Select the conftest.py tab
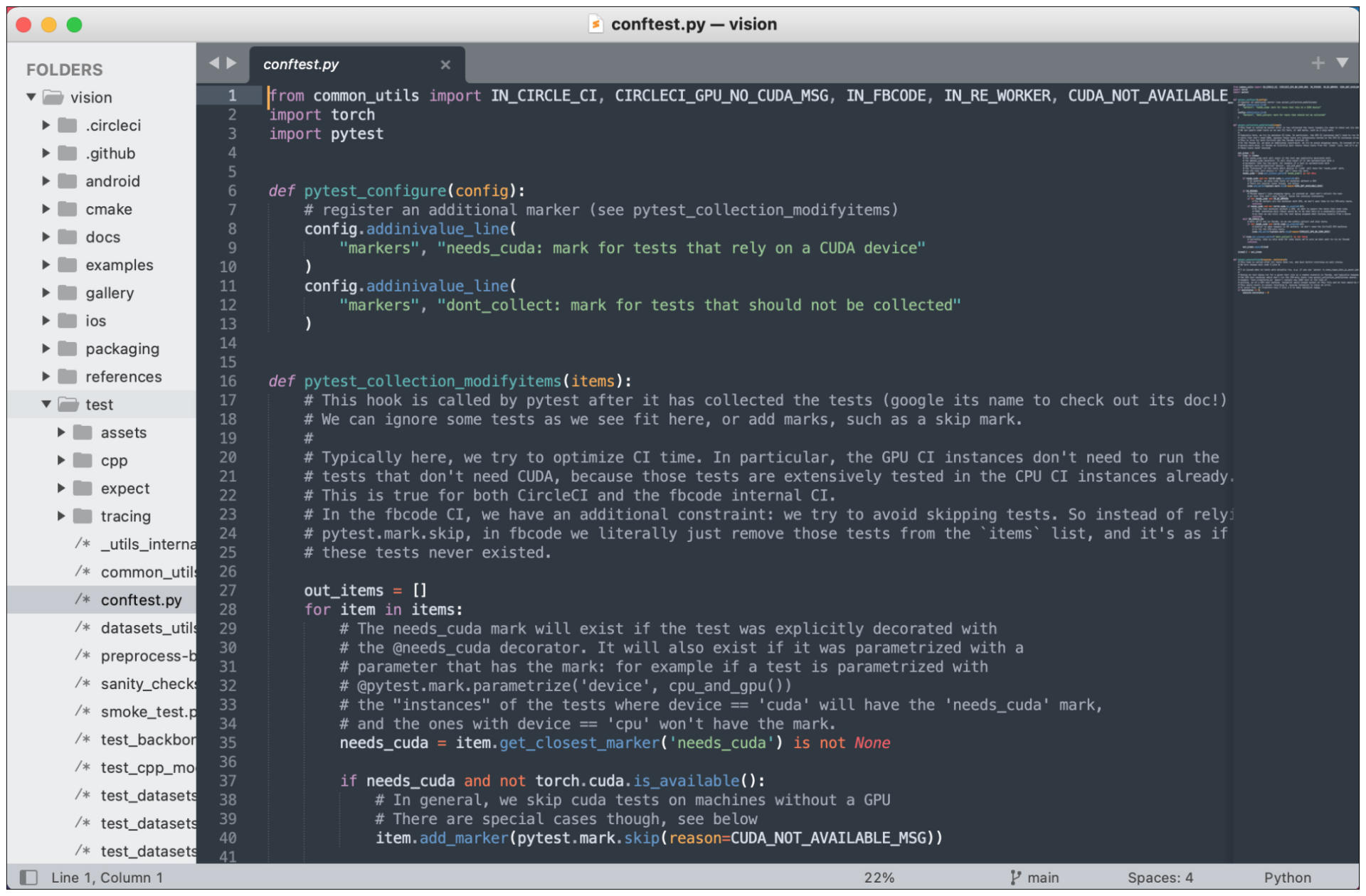Image resolution: width=1366 pixels, height=896 pixels. tap(300, 65)
